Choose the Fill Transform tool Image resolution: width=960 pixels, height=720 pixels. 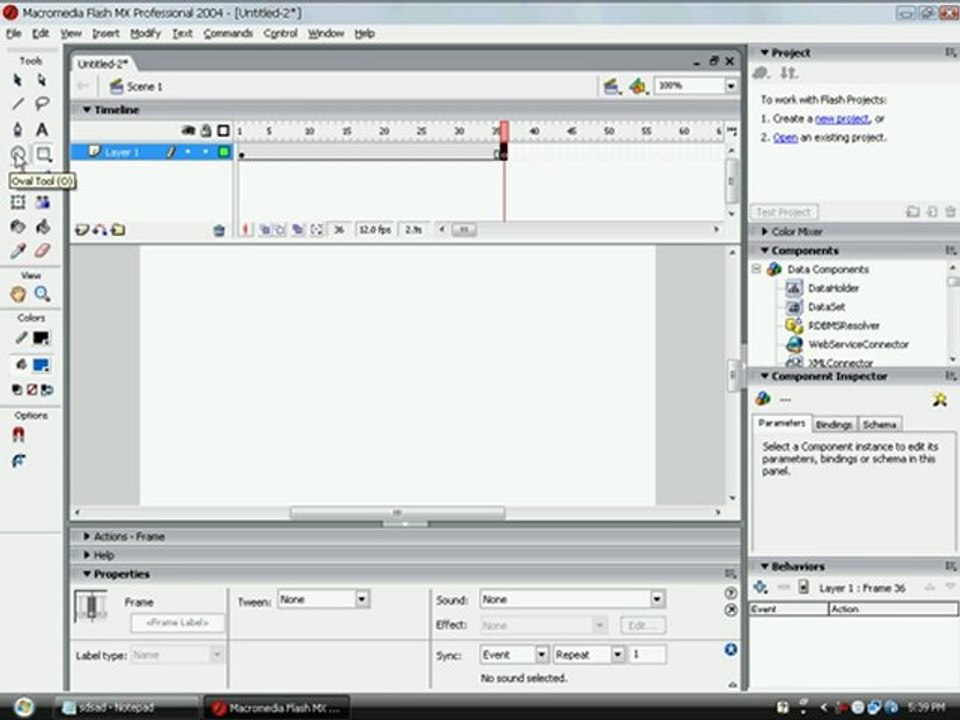42,202
